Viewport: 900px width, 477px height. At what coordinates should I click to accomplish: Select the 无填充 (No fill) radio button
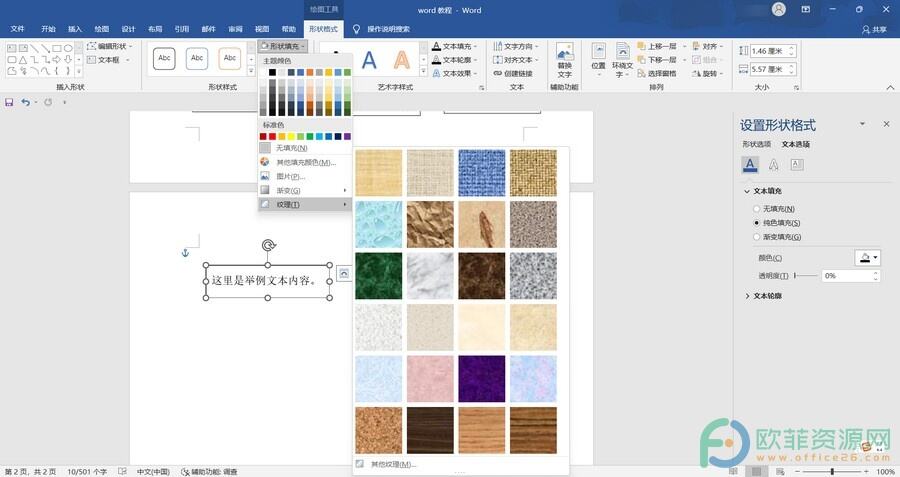coord(756,208)
